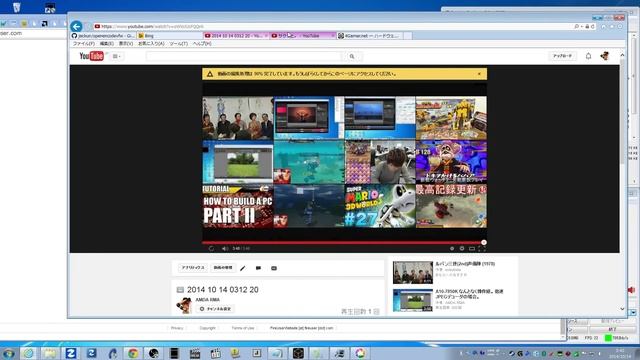Open the annotations speech bubble icon
Screen dimensions: 640x360
tap(258, 268)
